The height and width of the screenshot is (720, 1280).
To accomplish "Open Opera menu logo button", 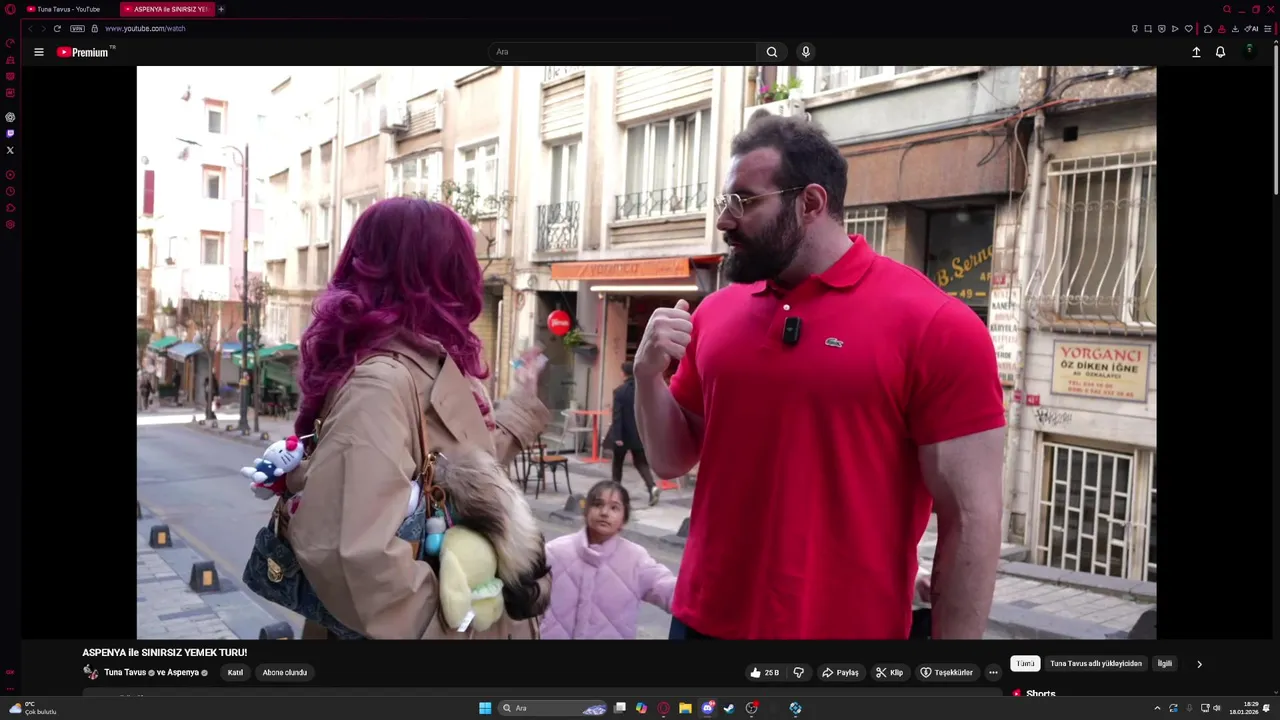I will click(x=10, y=9).
